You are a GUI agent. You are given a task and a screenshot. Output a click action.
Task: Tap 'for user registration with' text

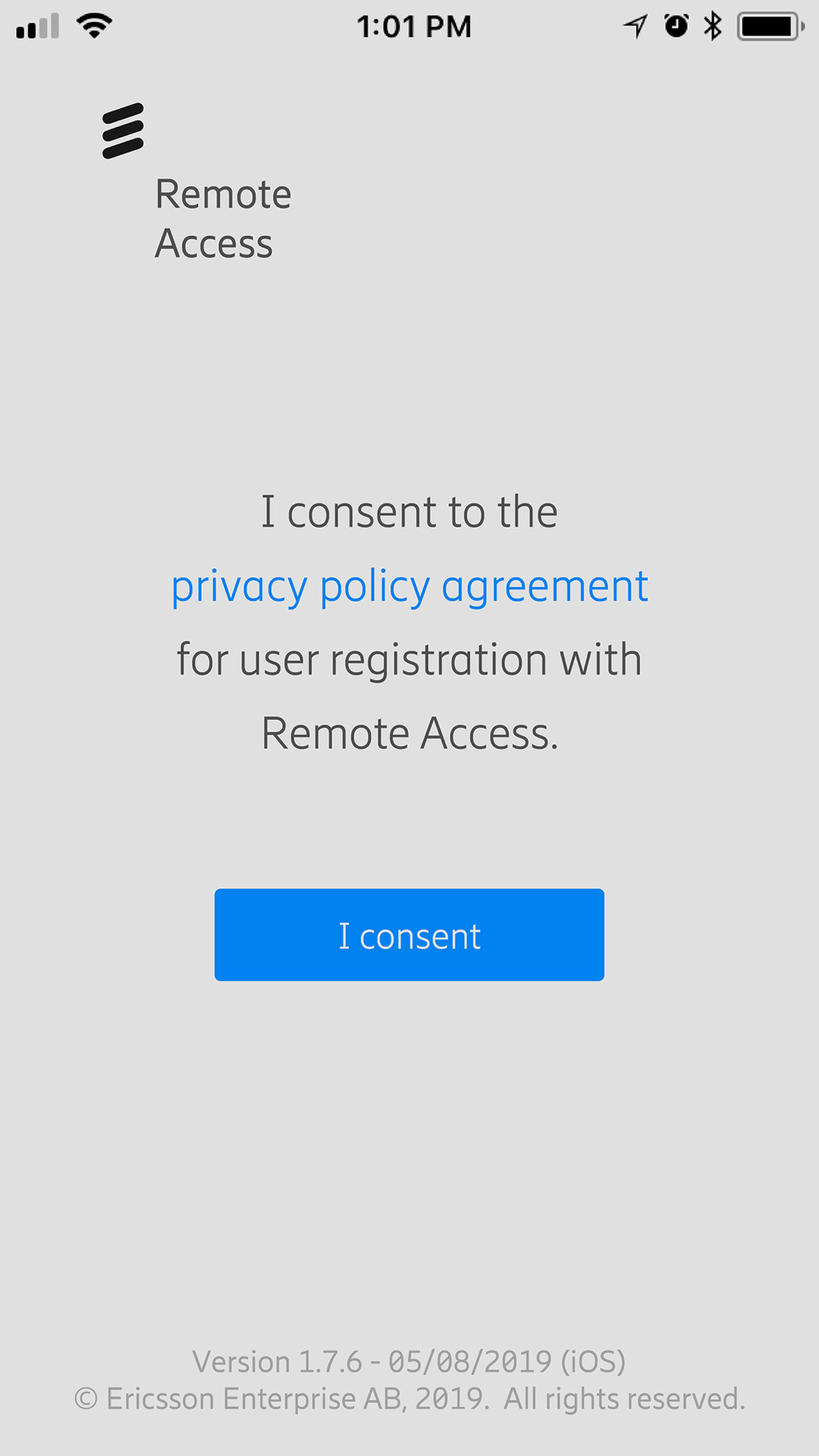[409, 661]
